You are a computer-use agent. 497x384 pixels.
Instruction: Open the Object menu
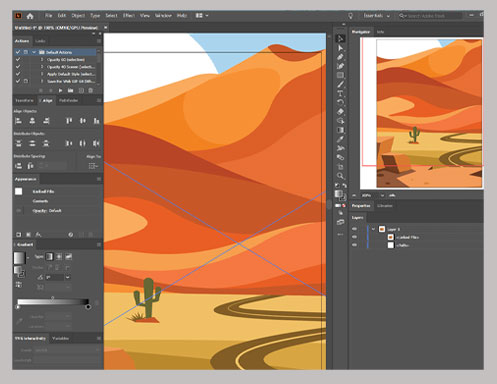pyautogui.click(x=78, y=16)
